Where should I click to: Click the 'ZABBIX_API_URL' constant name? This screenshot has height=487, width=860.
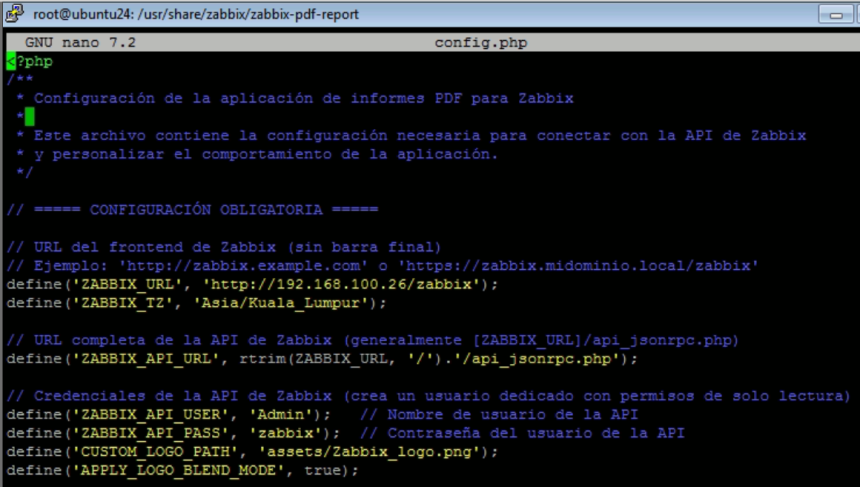coord(145,359)
